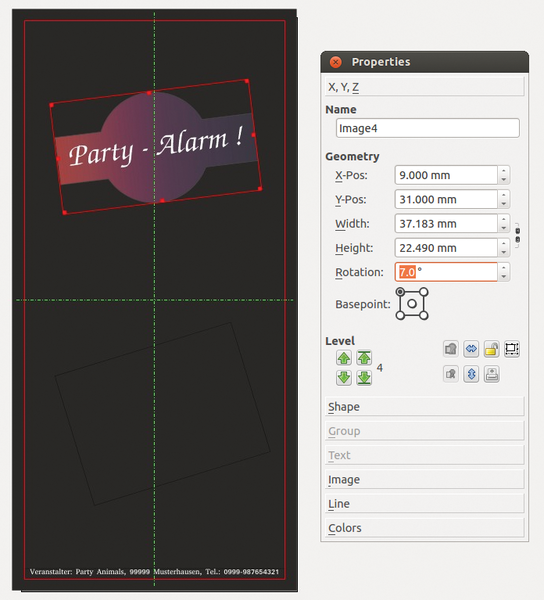Viewport: 544px width, 600px height.
Task: Expand the Colors section
Action: [x=424, y=528]
